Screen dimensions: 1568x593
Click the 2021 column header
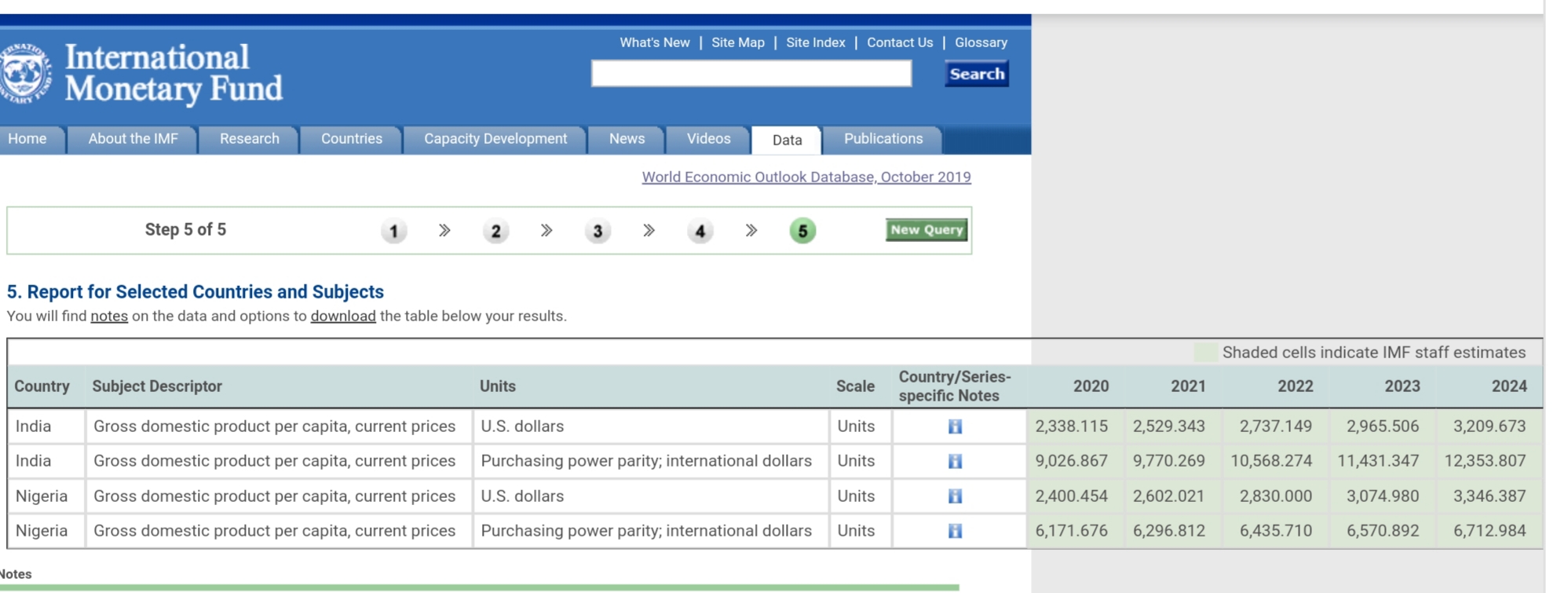(1188, 386)
